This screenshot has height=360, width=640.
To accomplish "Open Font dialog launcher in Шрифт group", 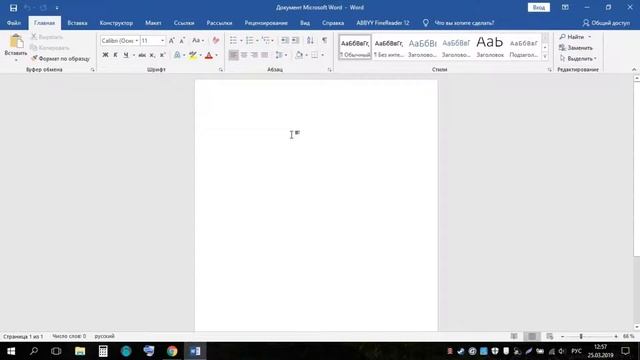I will (x=221, y=70).
